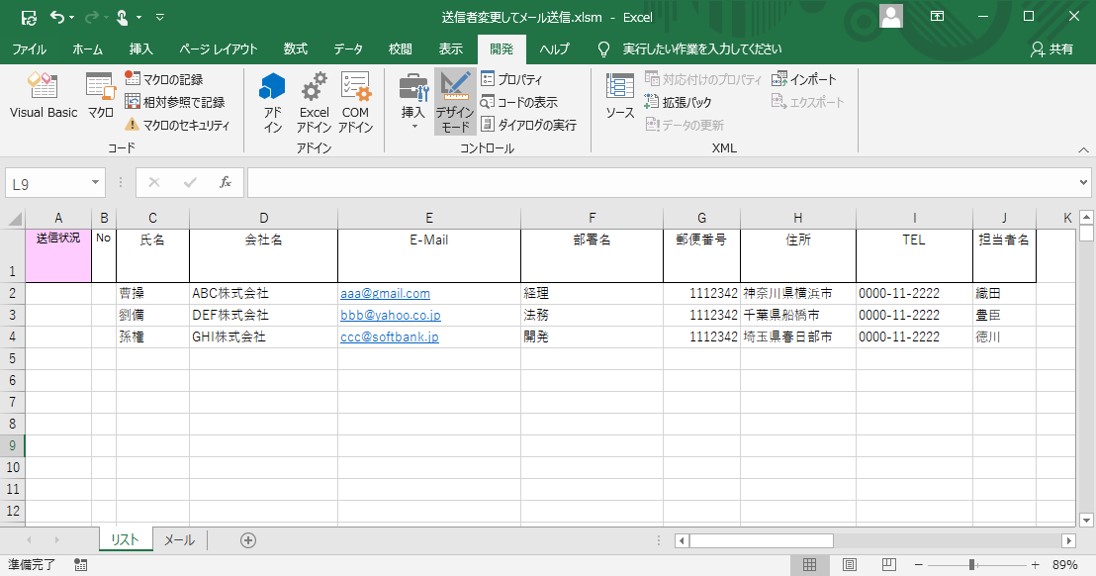The image size is (1096, 576).
Task: Switch to the メール sheet tab
Action: [180, 540]
